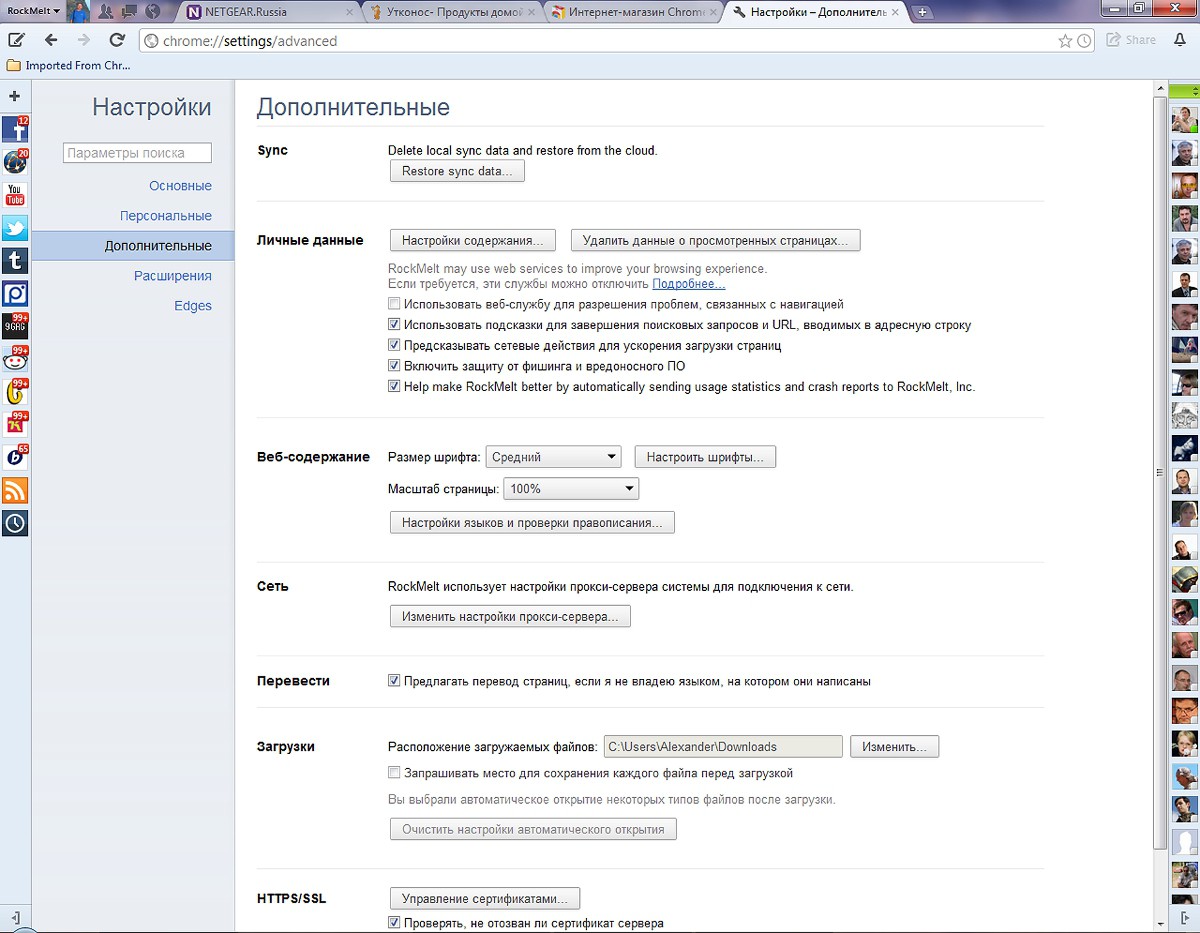Focus the Параметры поиска search field
Screen dimensions: 1200x933
(137, 153)
